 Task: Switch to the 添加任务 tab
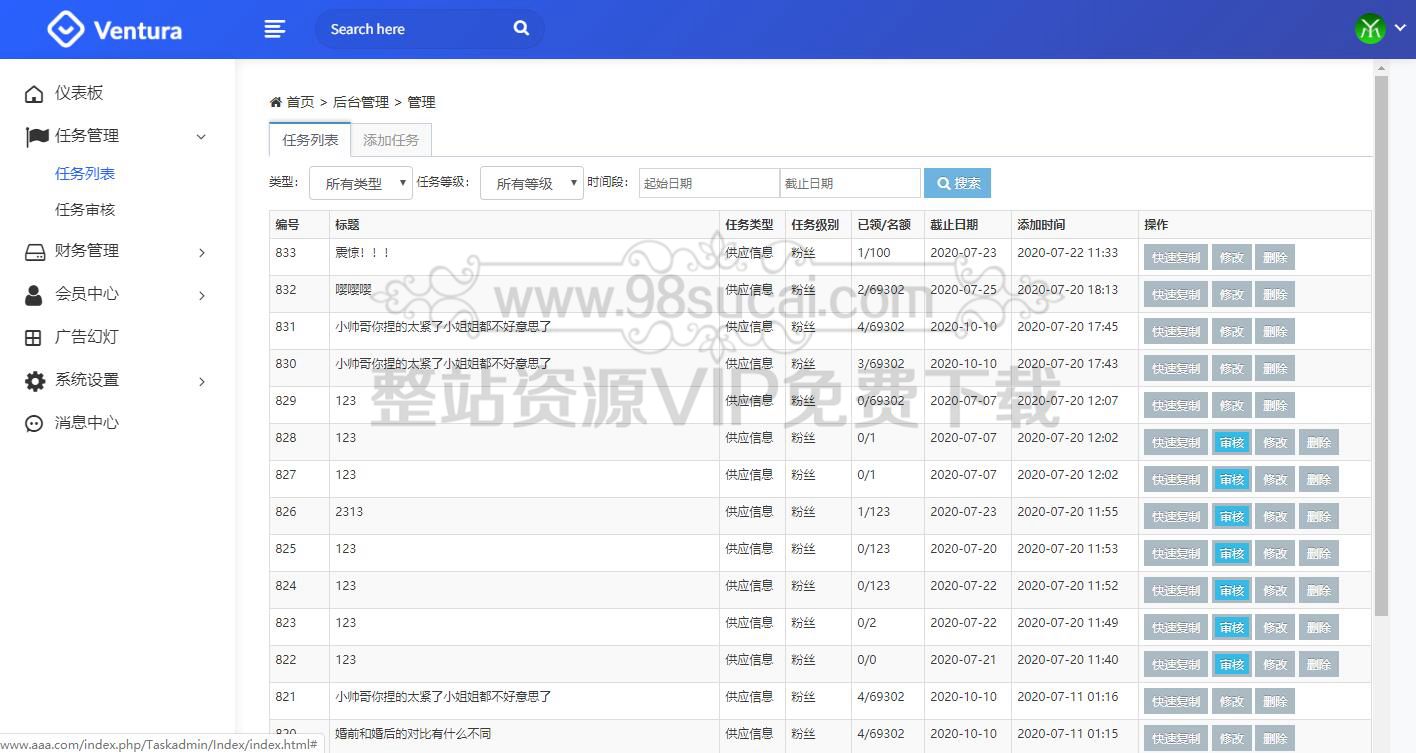coord(391,141)
